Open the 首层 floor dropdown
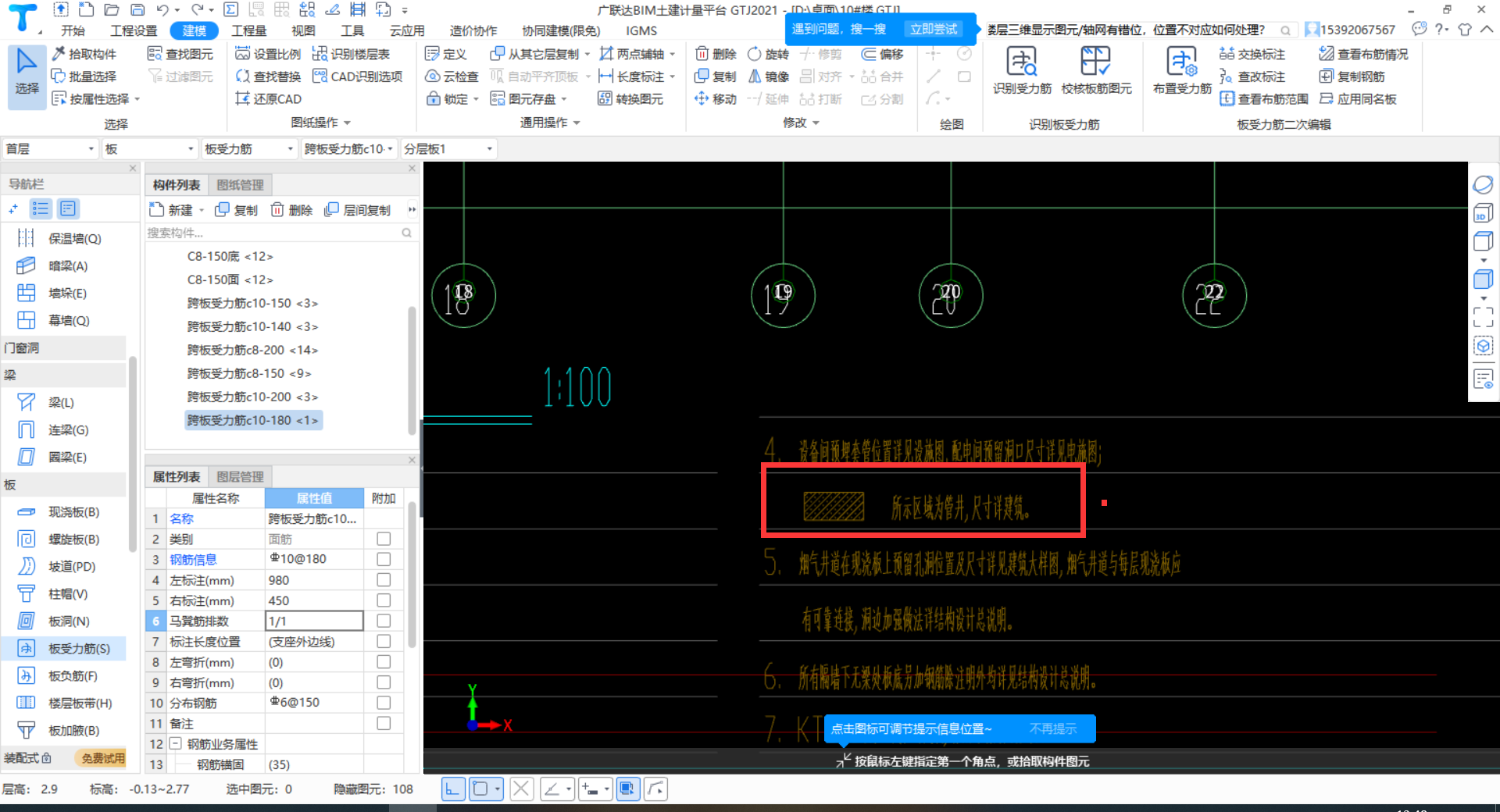The image size is (1500, 812). [50, 148]
